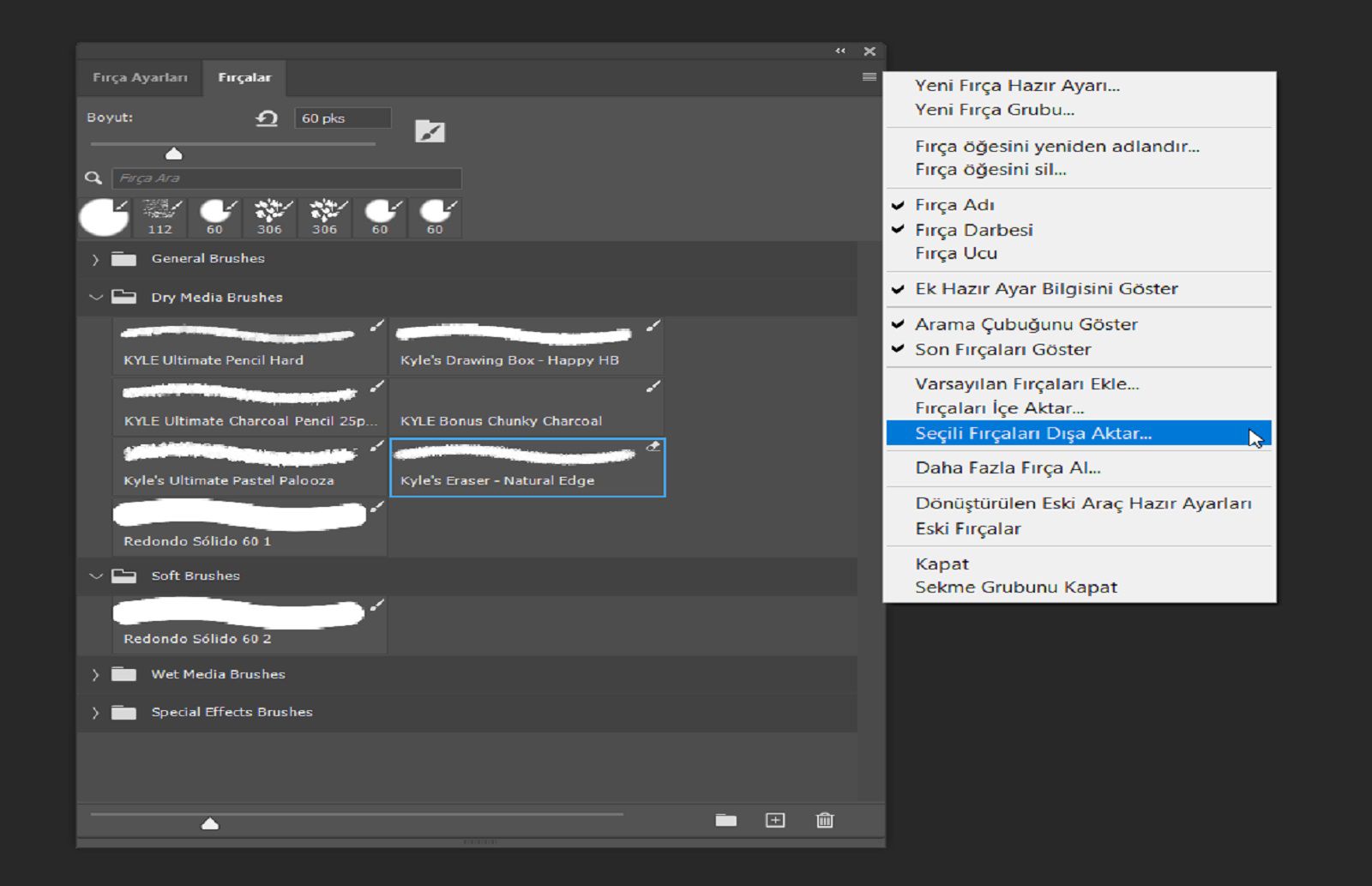
Task: Reset the brush size with the restore icon
Action: point(267,118)
